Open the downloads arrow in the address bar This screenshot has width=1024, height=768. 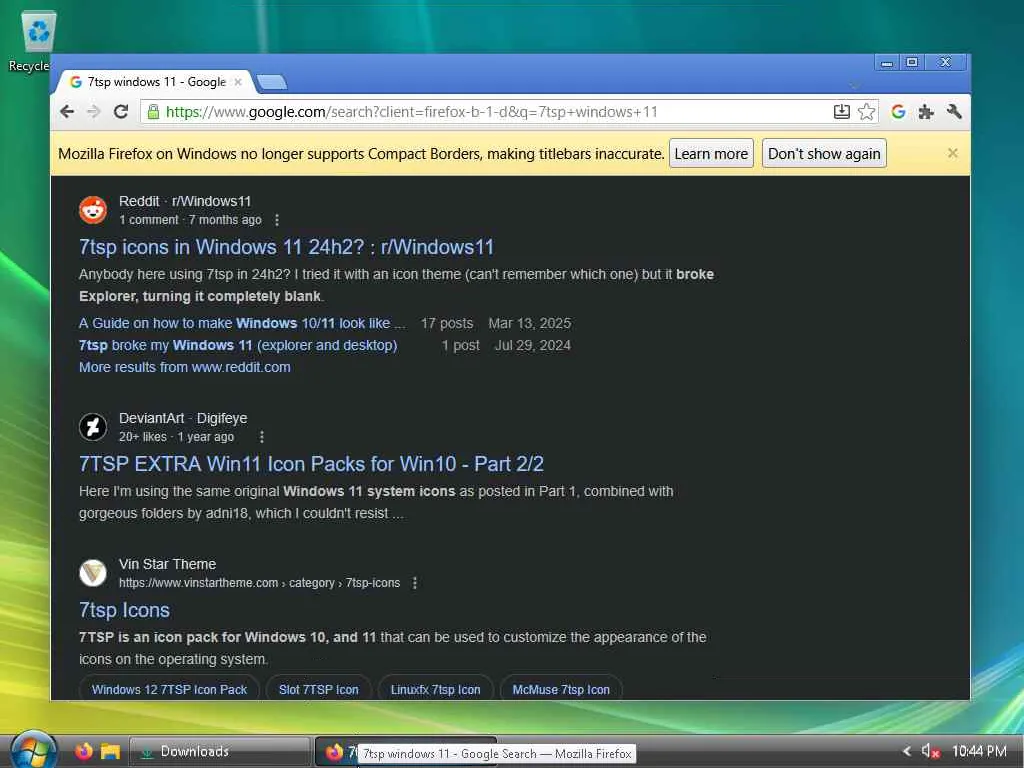coord(841,112)
